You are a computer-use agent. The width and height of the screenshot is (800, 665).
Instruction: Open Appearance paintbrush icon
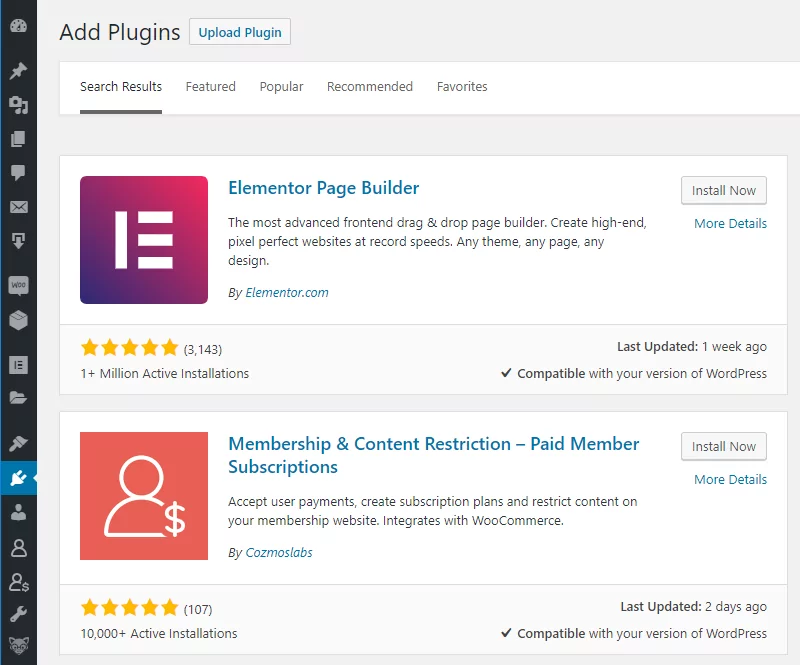click(18, 443)
